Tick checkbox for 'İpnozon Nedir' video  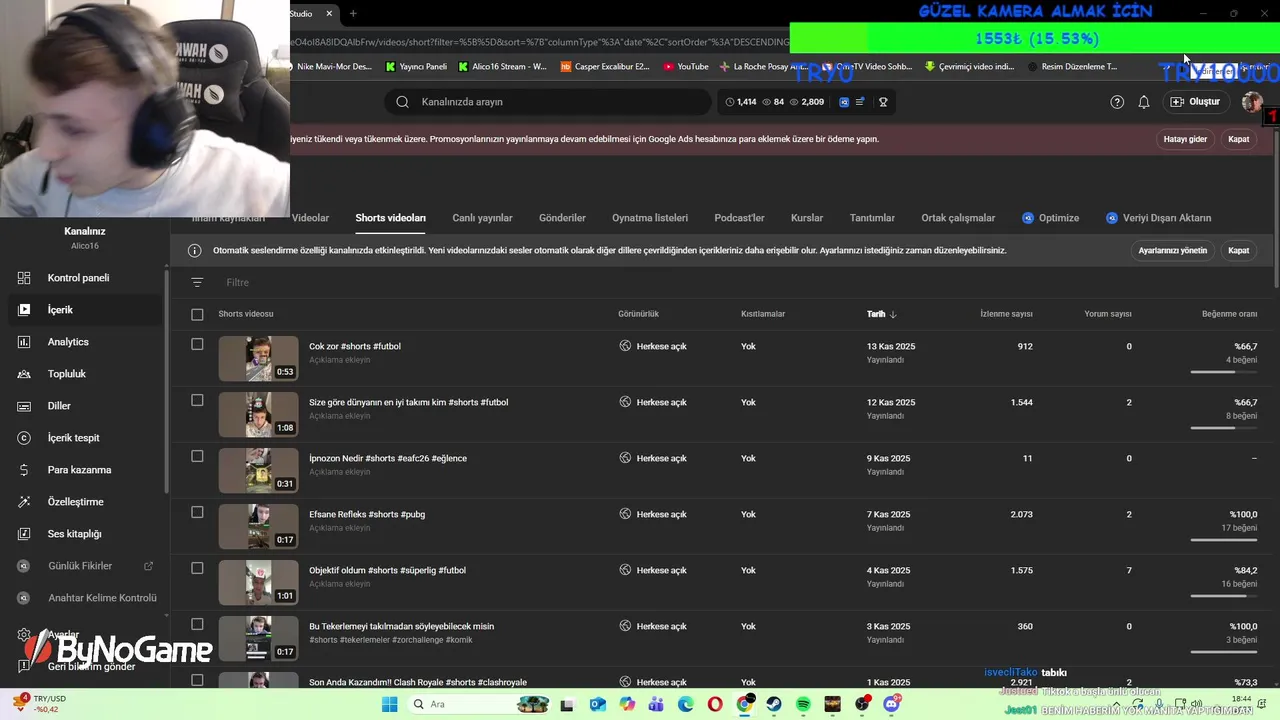click(197, 456)
